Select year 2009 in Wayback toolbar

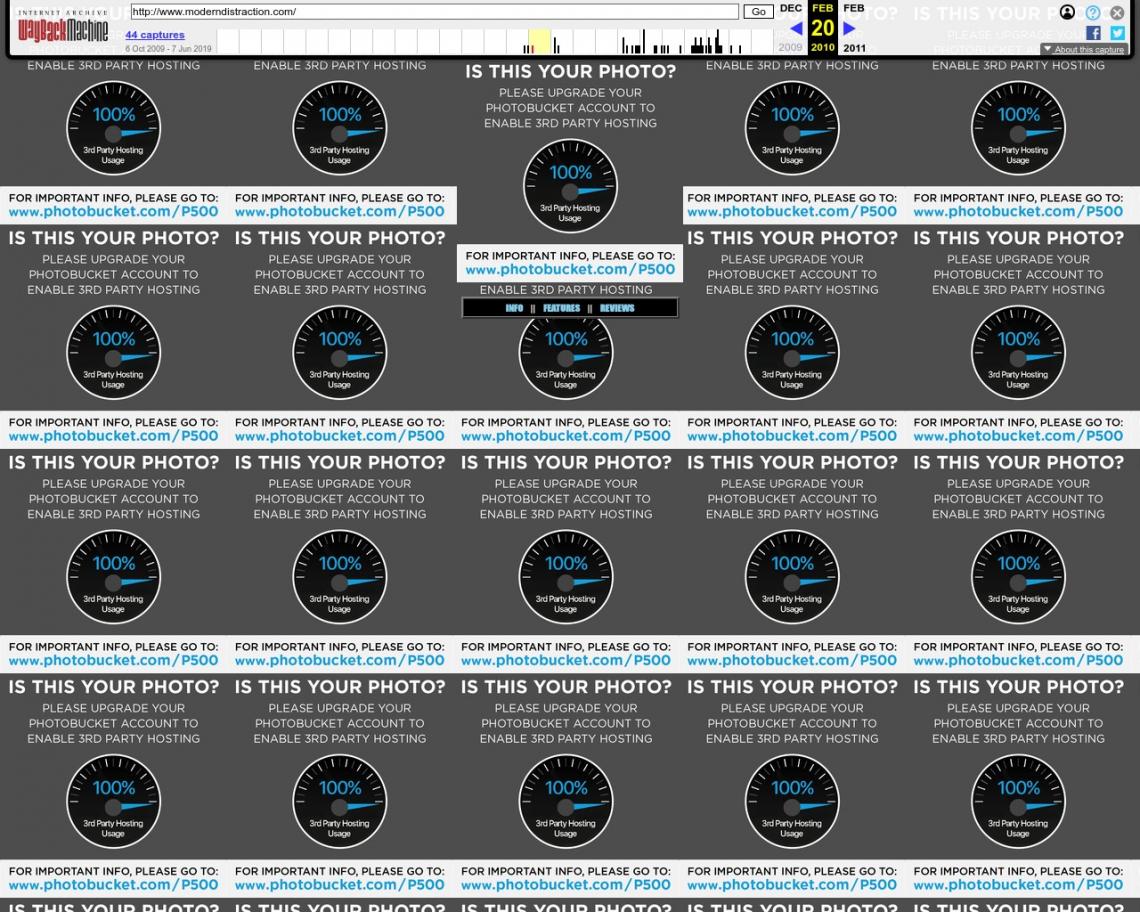tap(790, 47)
